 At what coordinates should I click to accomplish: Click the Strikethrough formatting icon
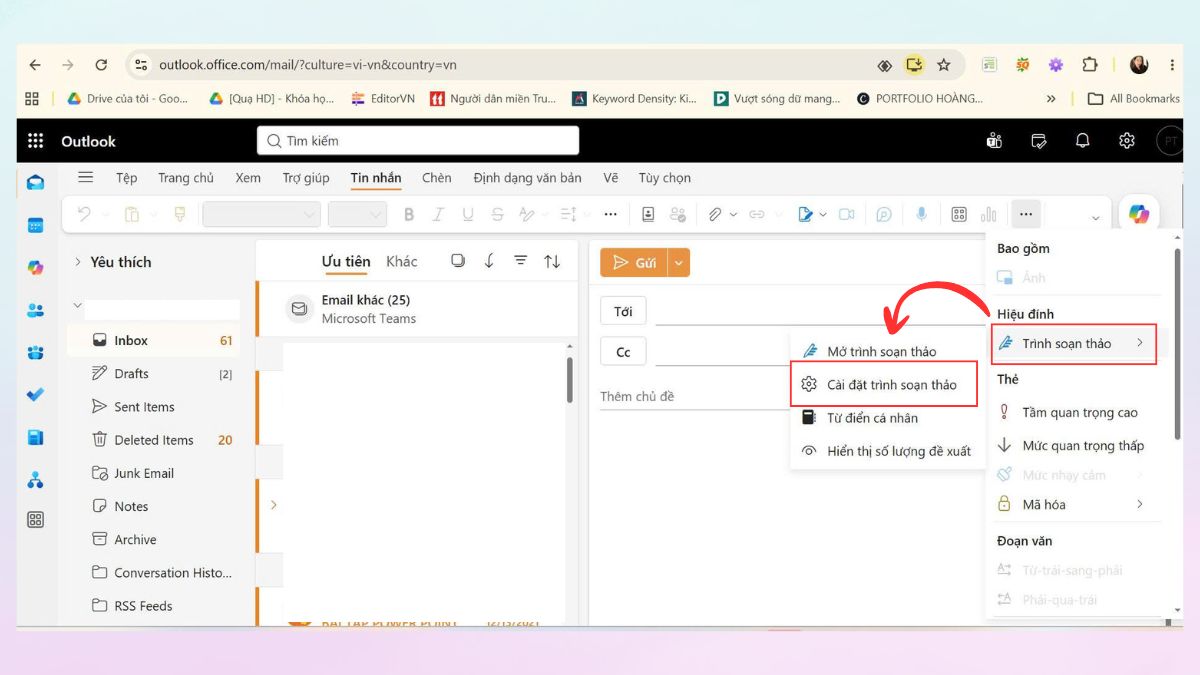[x=497, y=214]
